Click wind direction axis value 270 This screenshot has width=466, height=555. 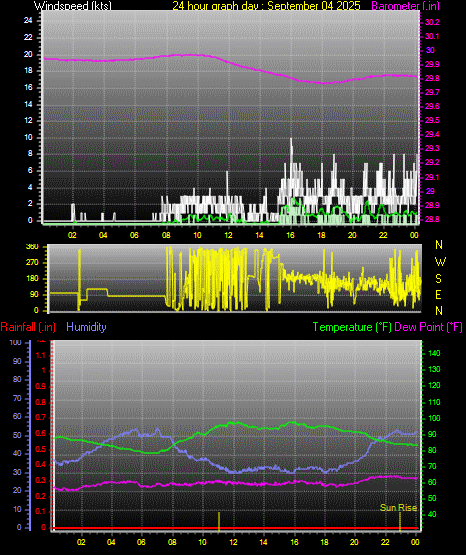click(x=32, y=263)
